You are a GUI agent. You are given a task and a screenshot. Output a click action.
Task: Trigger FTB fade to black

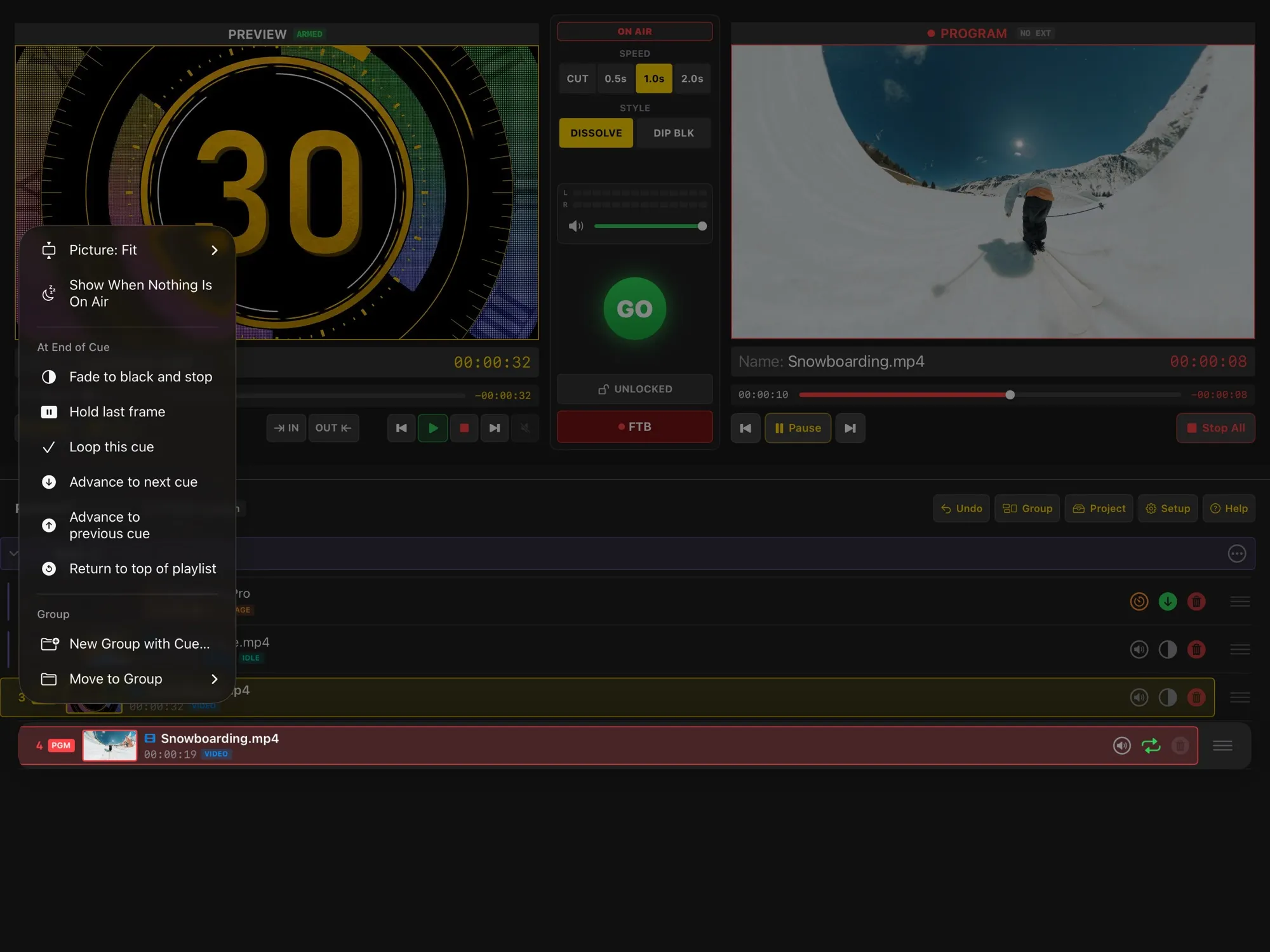pos(634,427)
